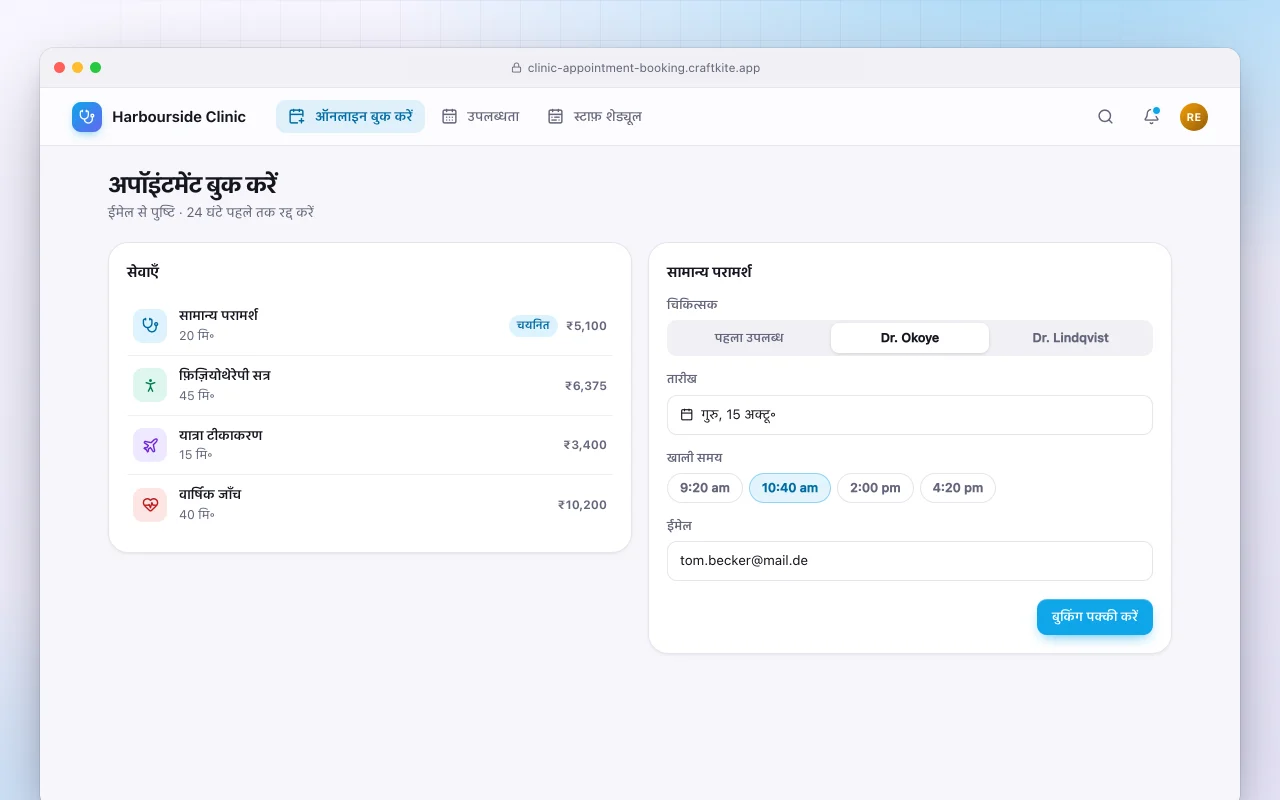
Task: Select the सामान्य परामर्श service row
Action: point(370,325)
